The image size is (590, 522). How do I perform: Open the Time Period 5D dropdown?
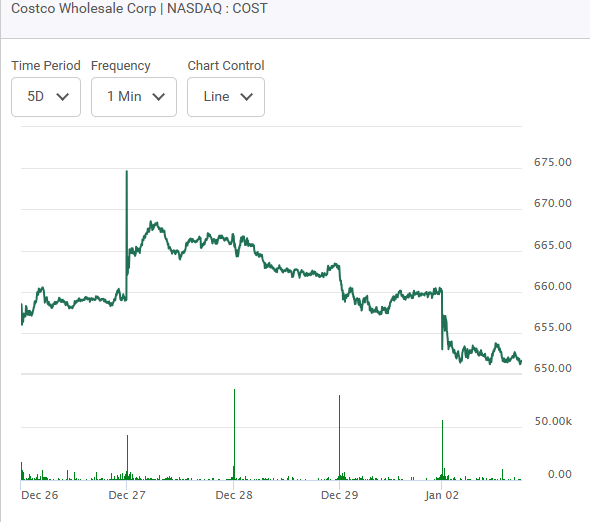point(46,97)
